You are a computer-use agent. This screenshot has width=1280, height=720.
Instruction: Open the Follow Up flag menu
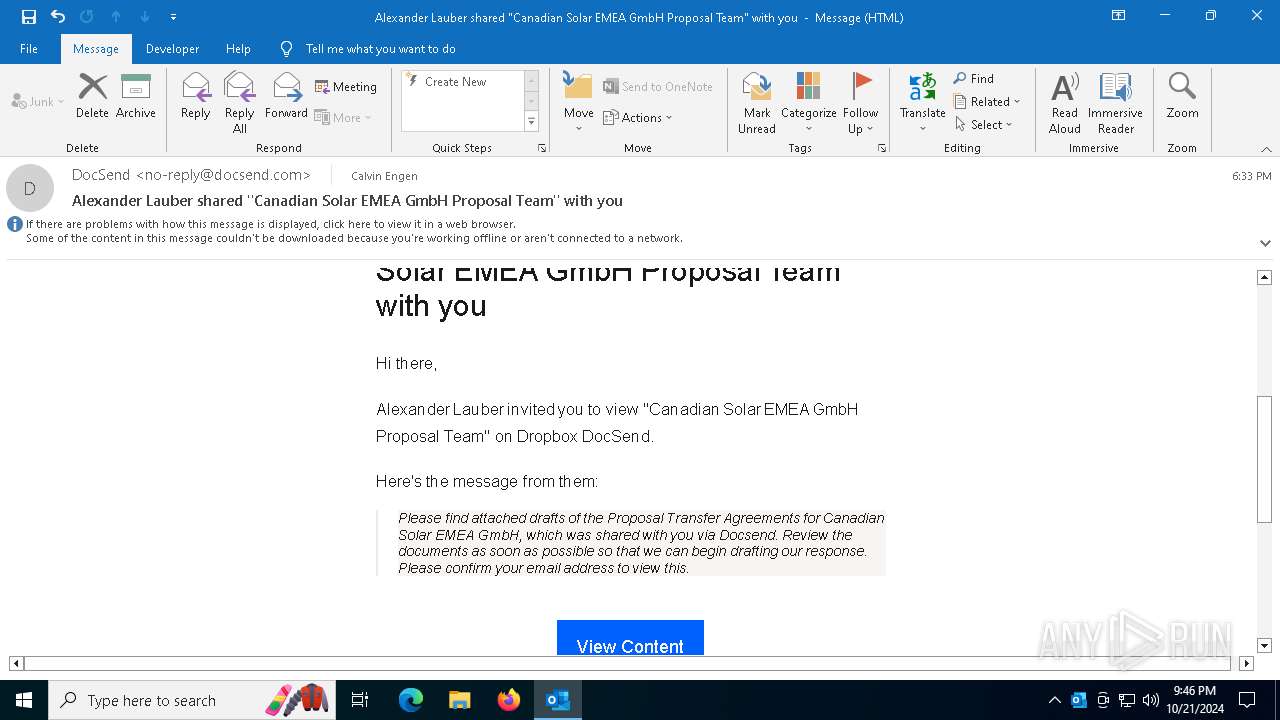click(860, 103)
